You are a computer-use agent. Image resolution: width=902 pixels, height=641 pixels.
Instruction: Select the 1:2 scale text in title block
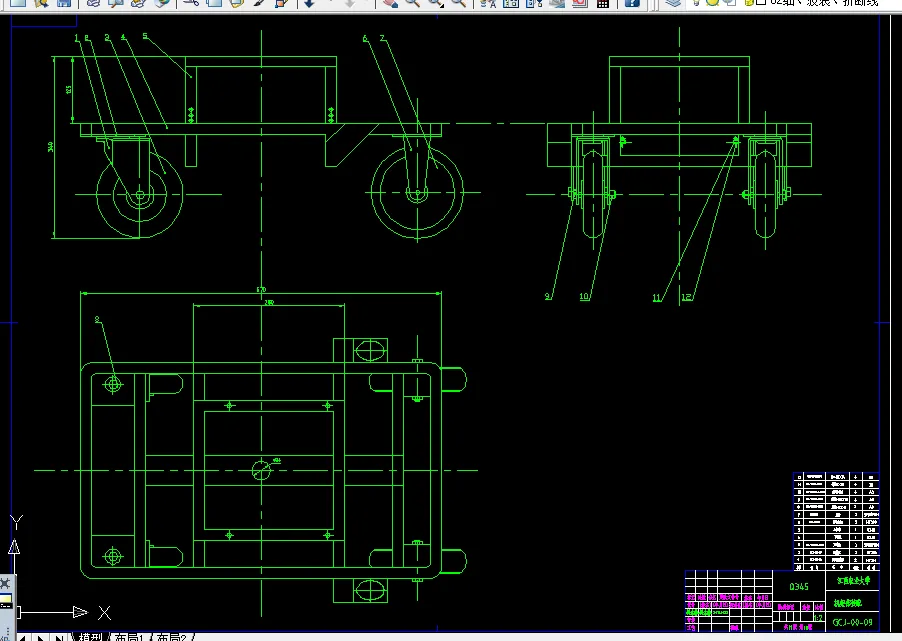tap(818, 617)
